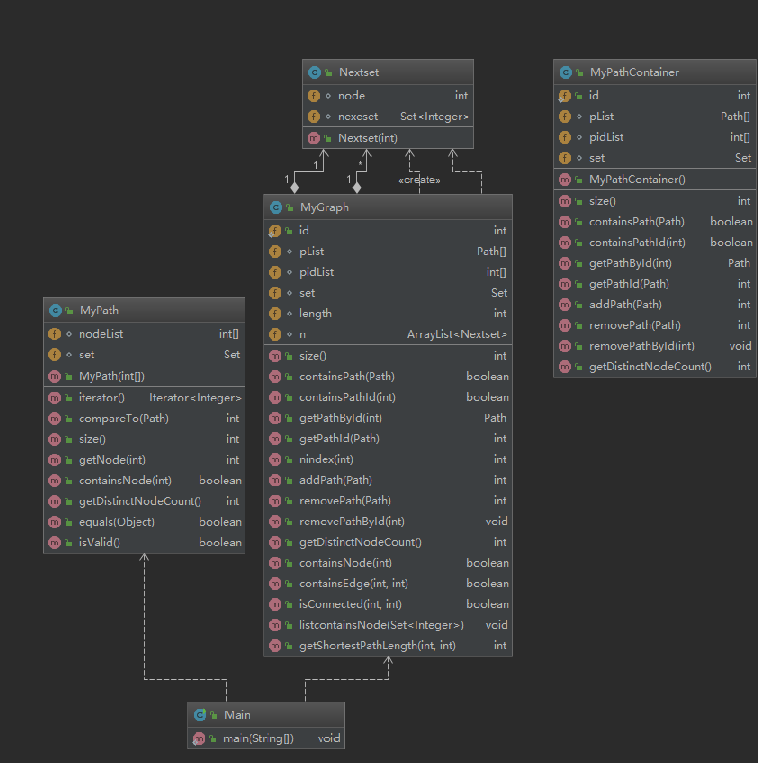Viewport: 758px width, 763px height.
Task: Click the method icon of iterator() in MyPath
Action: [x=54, y=398]
